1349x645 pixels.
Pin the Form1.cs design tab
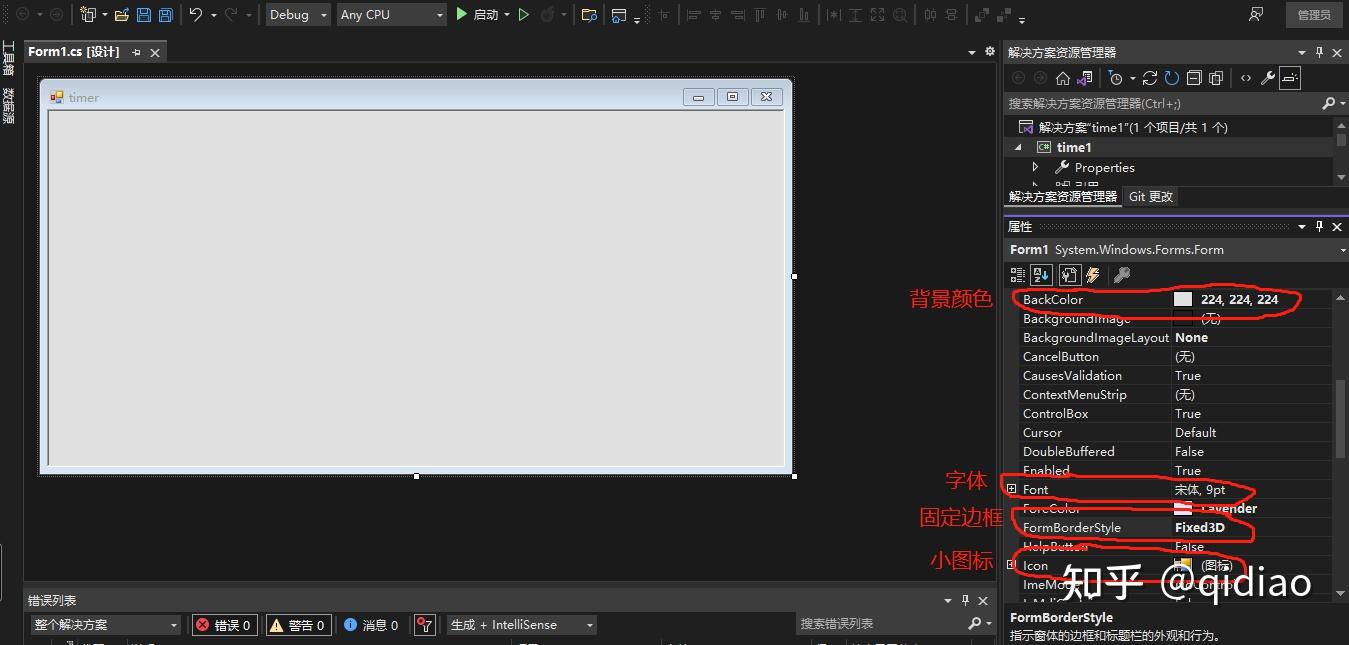pyautogui.click(x=137, y=52)
